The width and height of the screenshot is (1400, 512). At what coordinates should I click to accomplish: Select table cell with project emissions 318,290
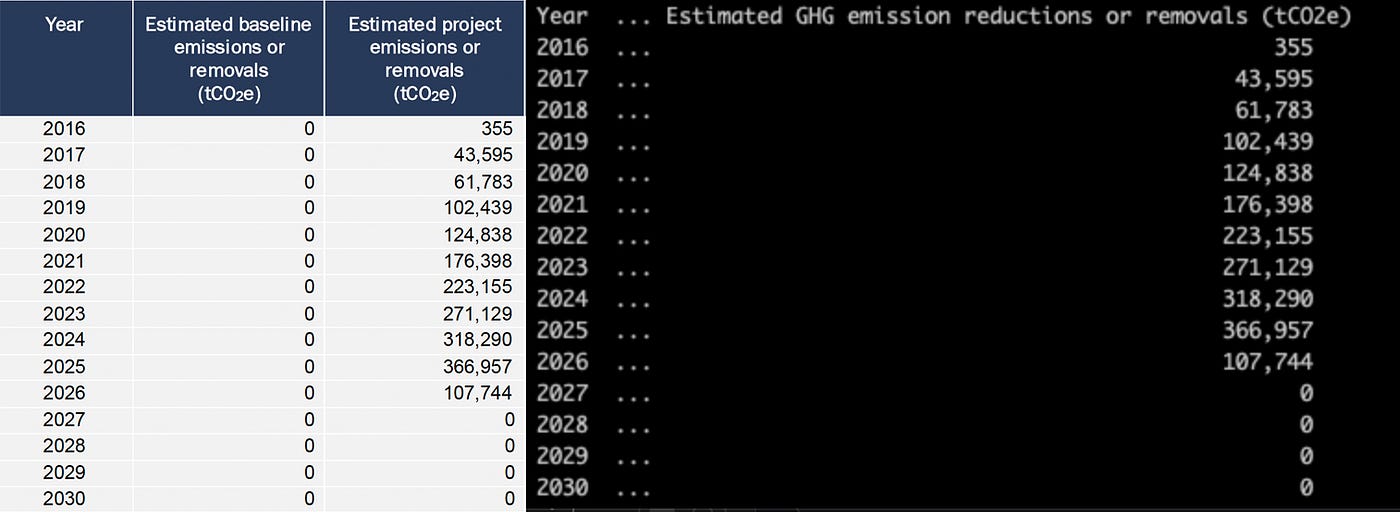pos(478,341)
